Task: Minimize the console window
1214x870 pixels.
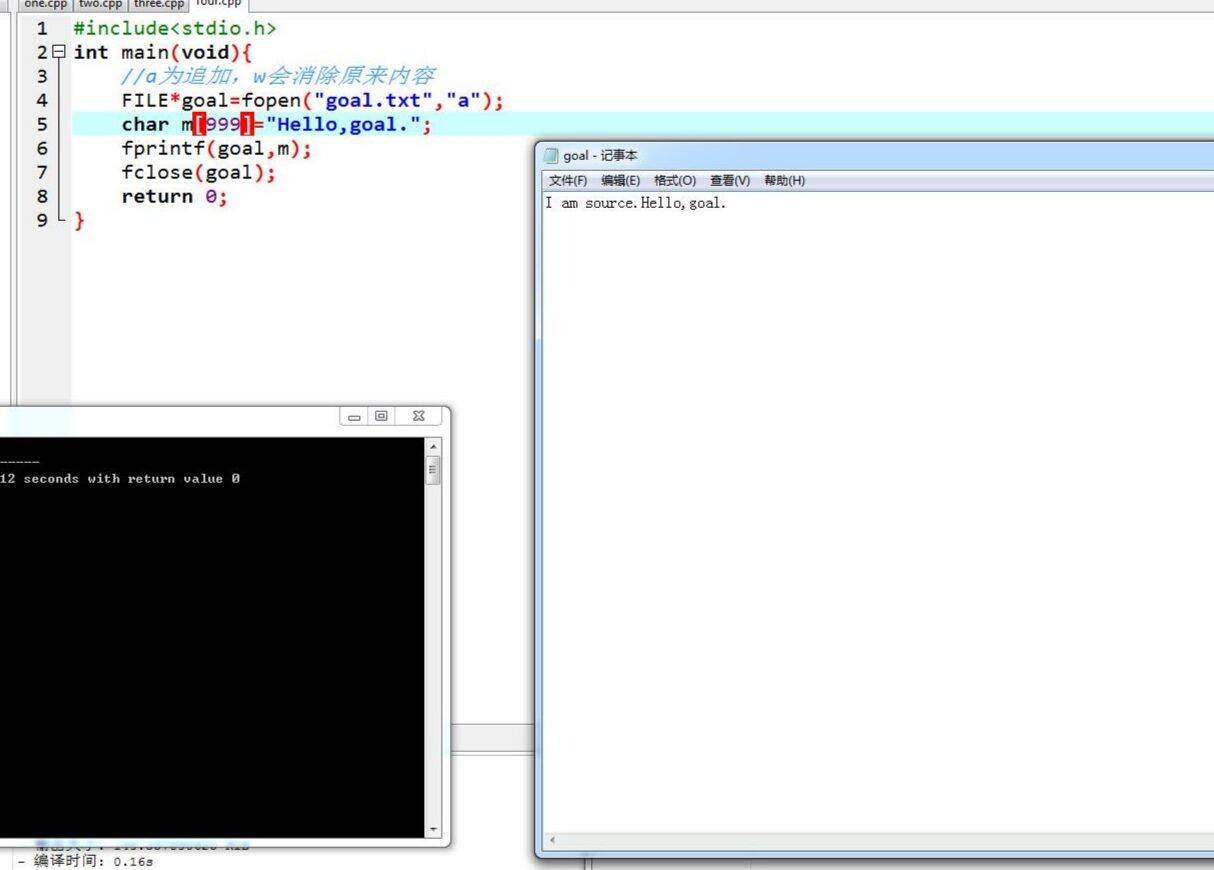Action: point(355,415)
